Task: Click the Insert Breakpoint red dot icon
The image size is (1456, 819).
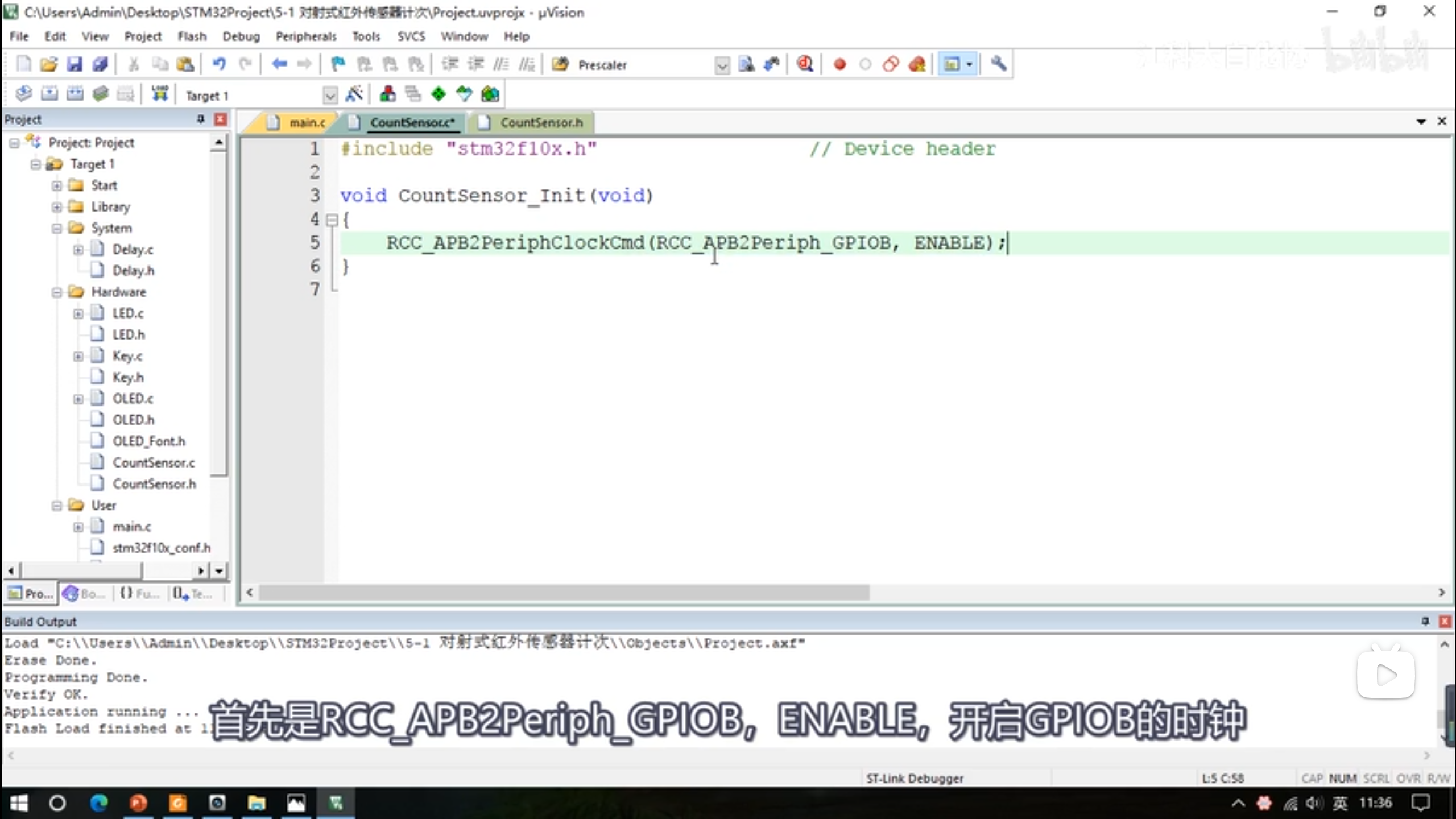Action: click(839, 64)
